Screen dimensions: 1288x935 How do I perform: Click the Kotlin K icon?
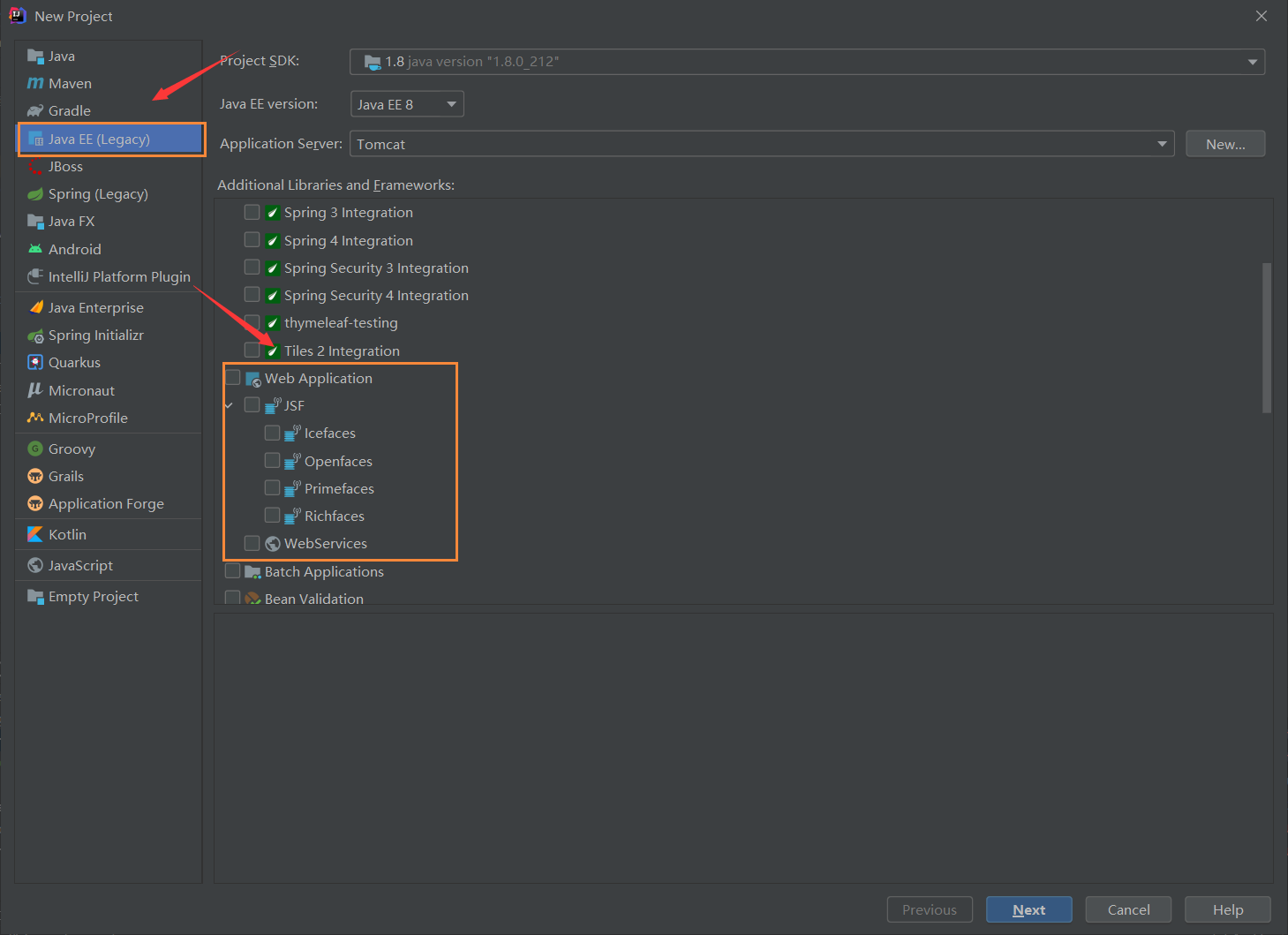tap(35, 535)
